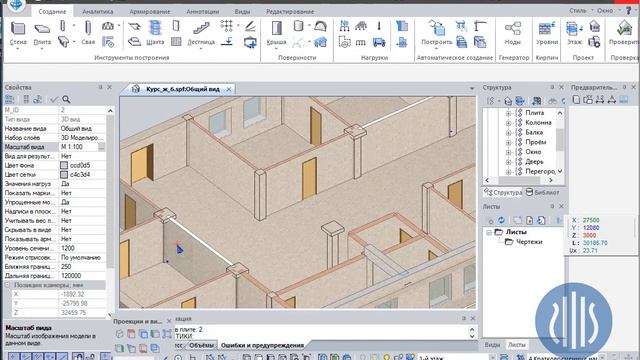
Task: Open the Ноды generator tool
Action: click(513, 33)
